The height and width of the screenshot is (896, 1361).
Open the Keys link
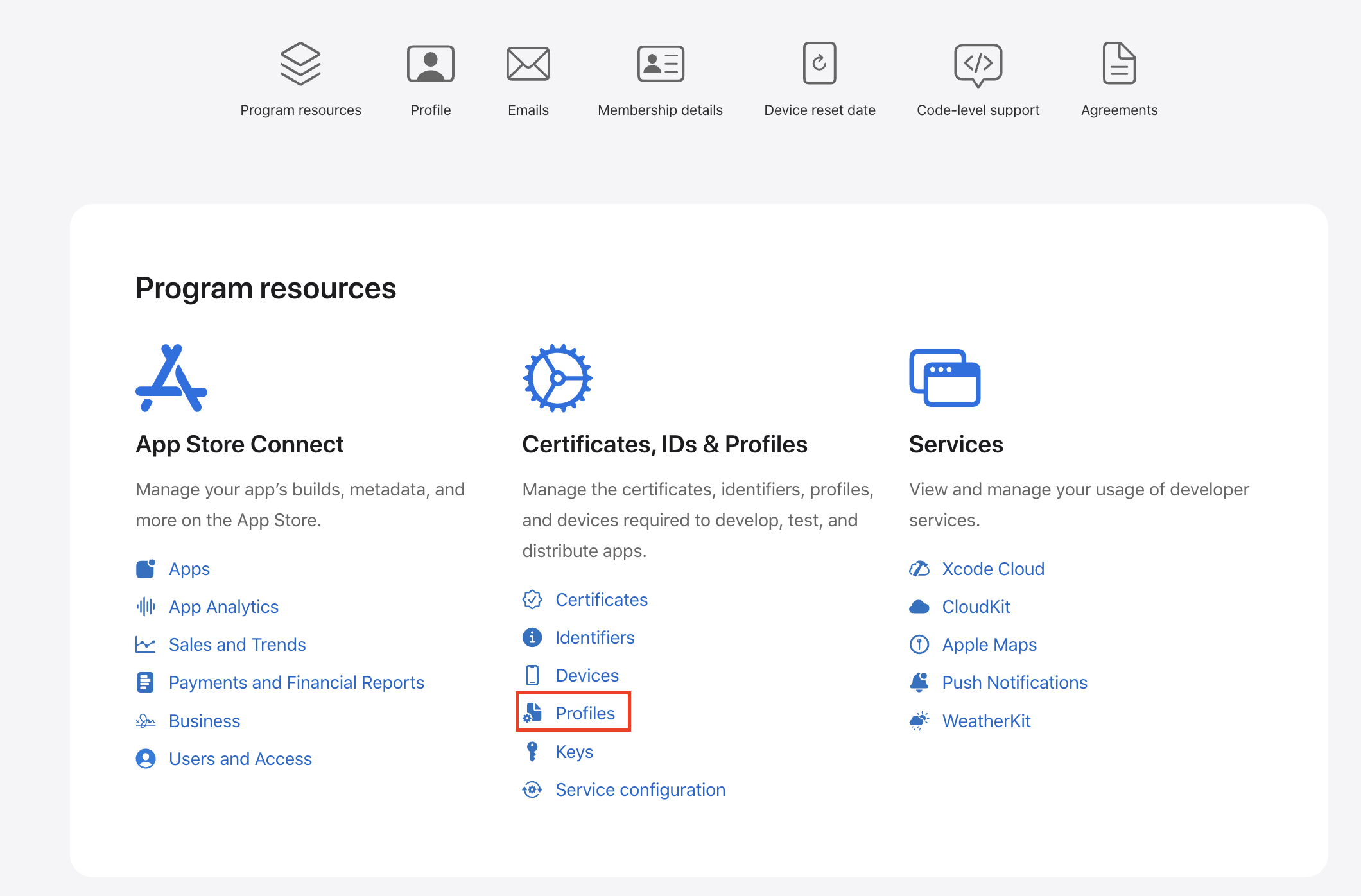(574, 752)
